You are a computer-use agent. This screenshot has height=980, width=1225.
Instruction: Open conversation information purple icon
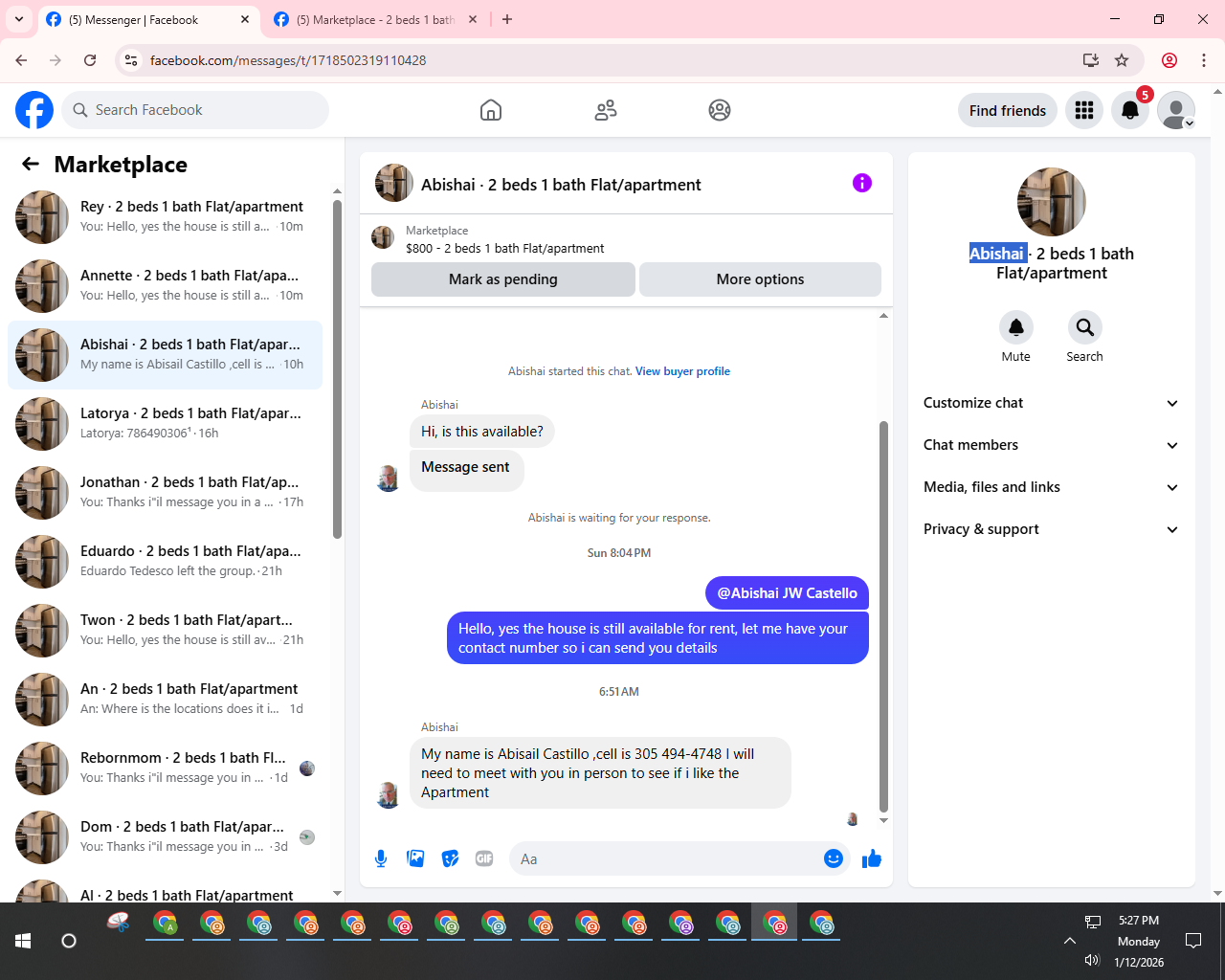(862, 183)
